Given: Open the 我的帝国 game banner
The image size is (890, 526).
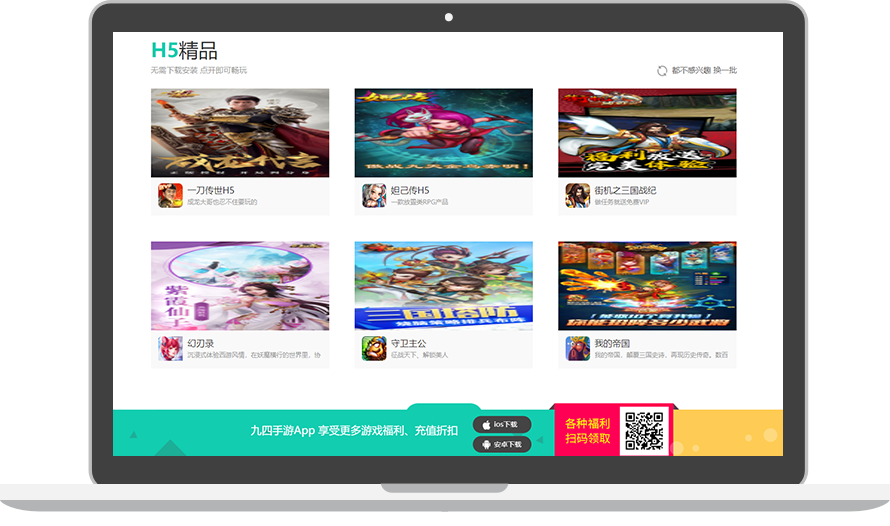Looking at the screenshot, I should tap(647, 286).
